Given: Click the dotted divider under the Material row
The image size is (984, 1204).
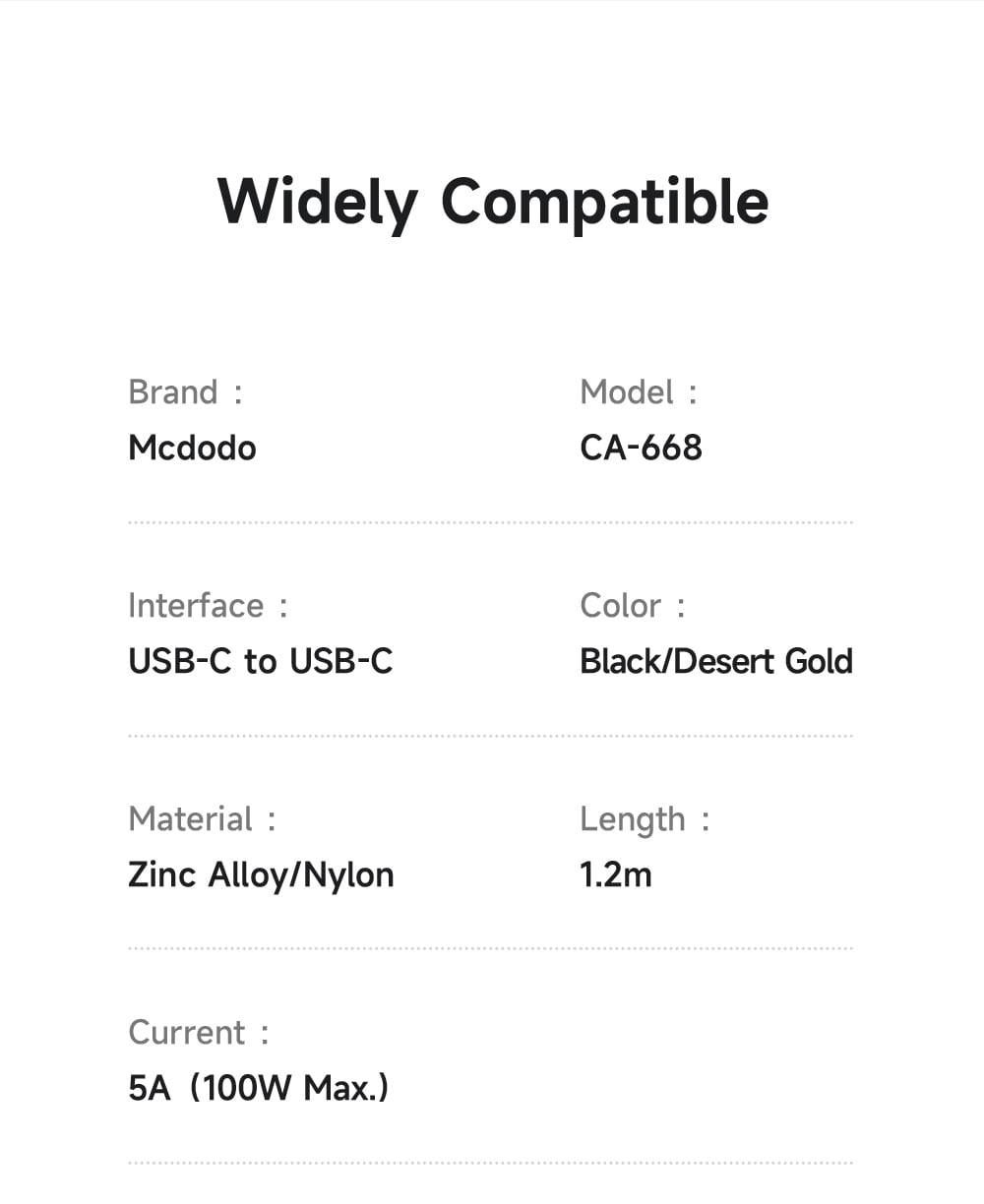Looking at the screenshot, I should pos(490,949).
